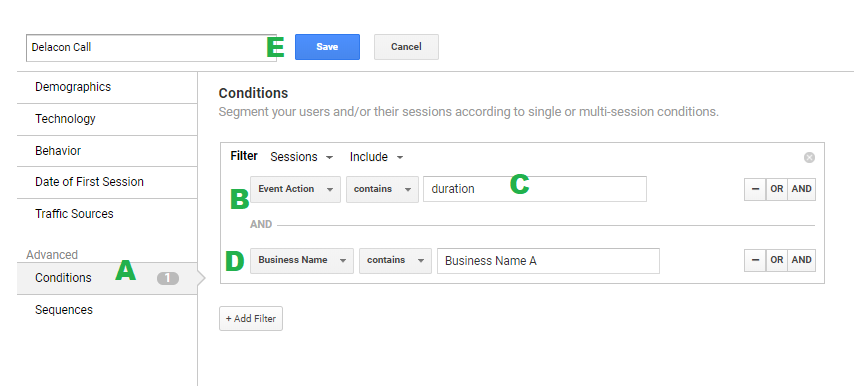Add AND condition to Event Action row

click(x=802, y=189)
